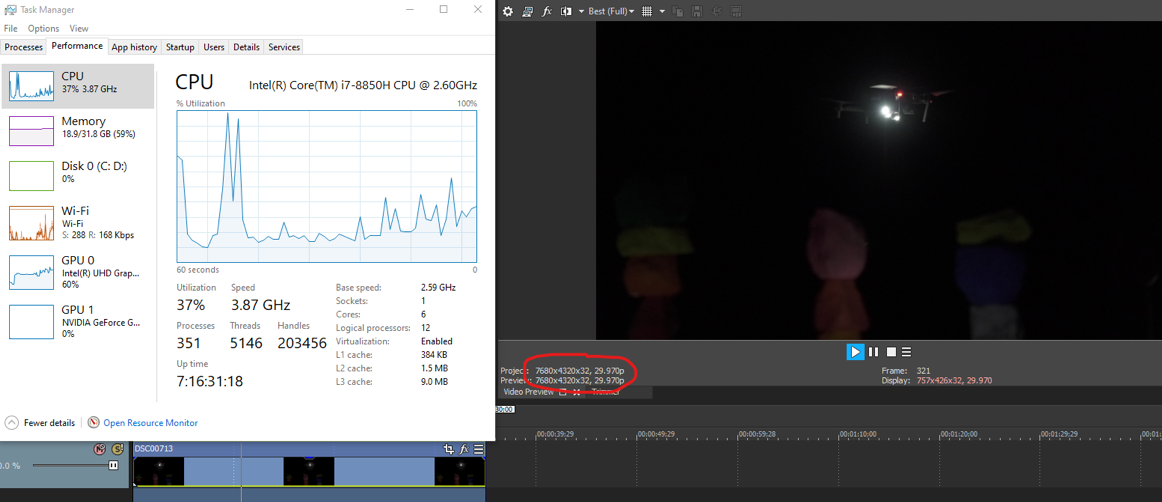Open the Best (Full) preview quality dropdown
Viewport: 1162px width, 502px height.
tap(611, 11)
